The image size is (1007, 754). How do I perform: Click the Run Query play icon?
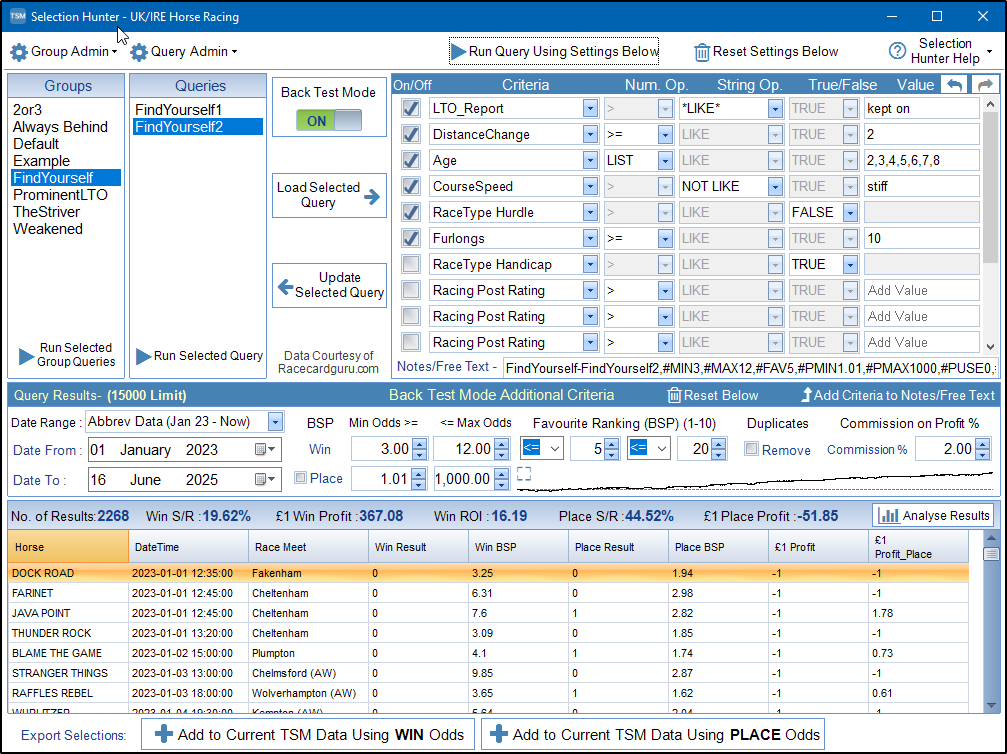[458, 52]
